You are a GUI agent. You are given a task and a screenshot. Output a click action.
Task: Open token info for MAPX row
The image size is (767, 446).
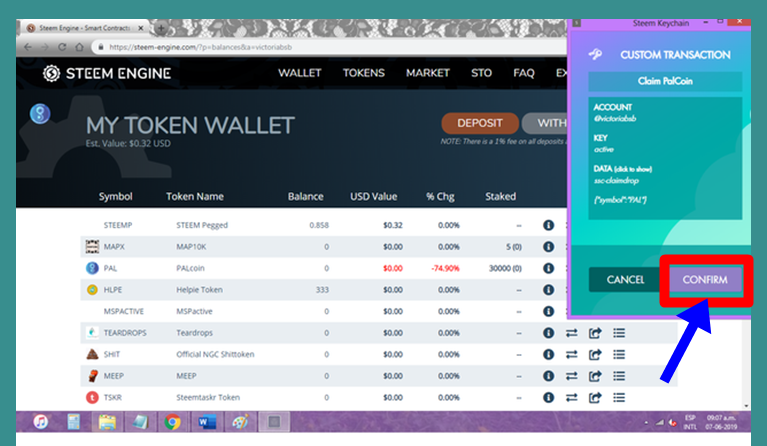click(x=548, y=247)
